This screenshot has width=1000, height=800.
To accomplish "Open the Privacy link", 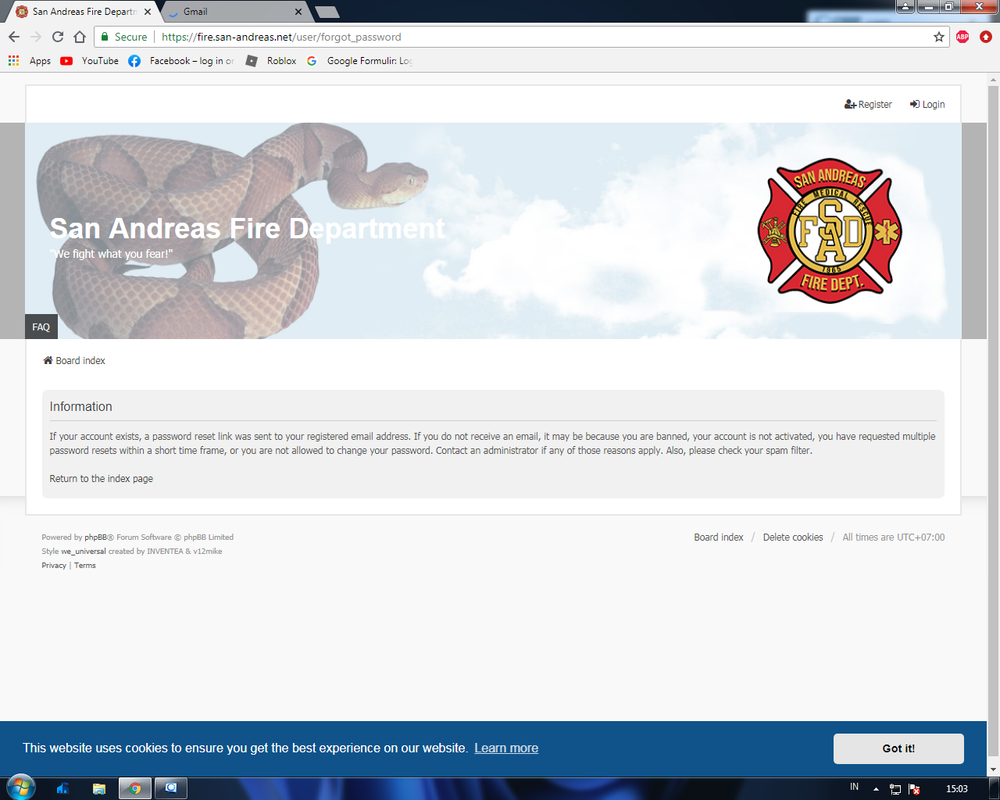I will tap(54, 565).
